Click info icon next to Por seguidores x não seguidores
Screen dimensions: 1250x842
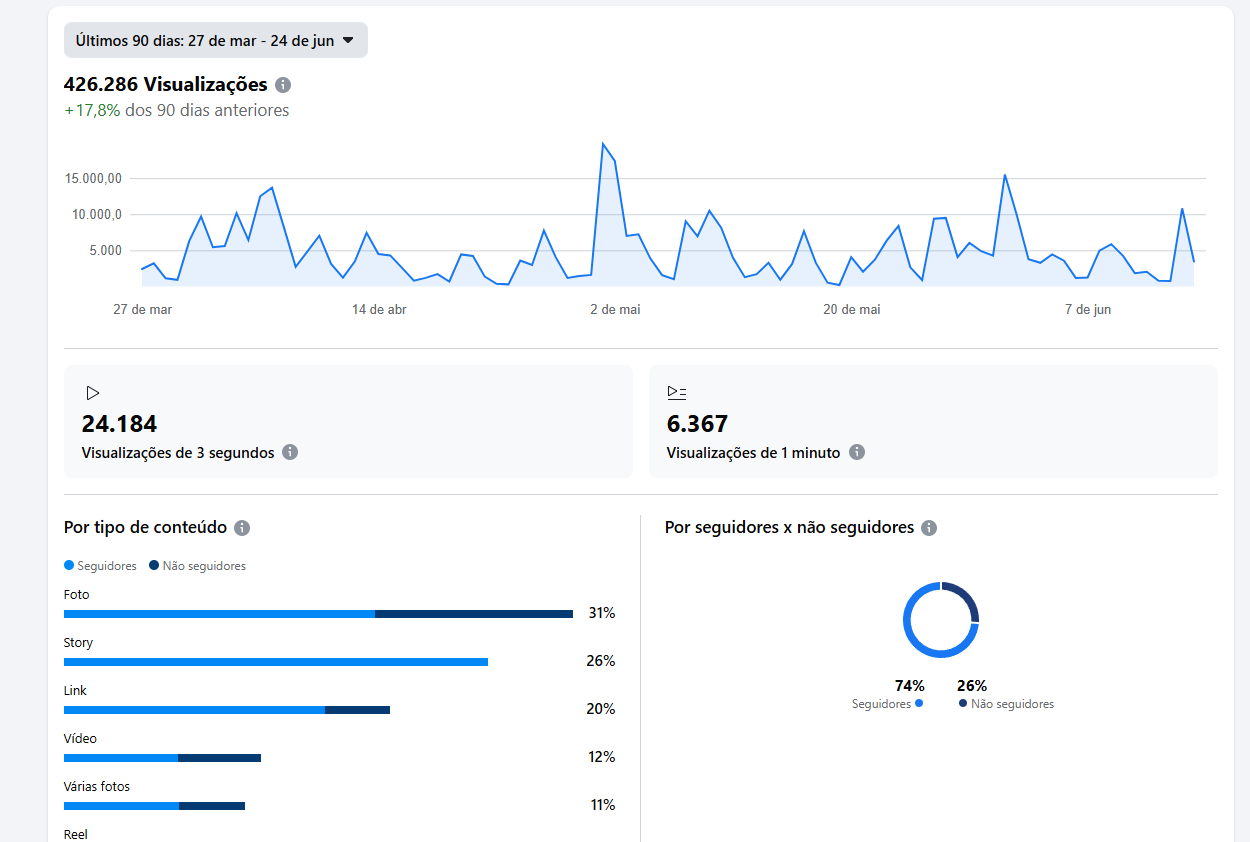[929, 528]
